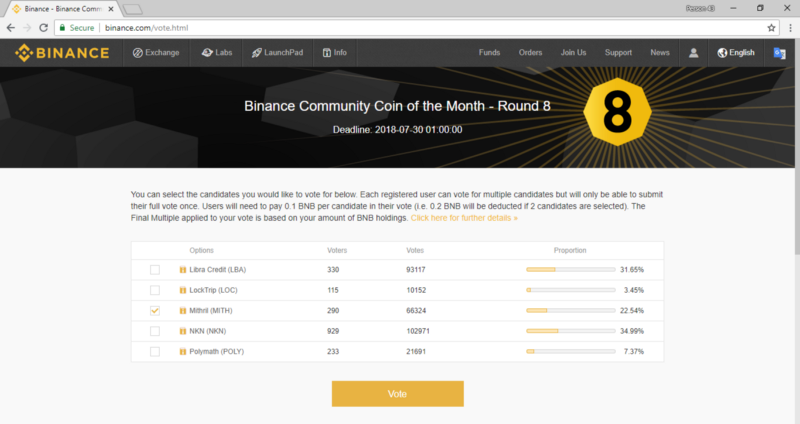
Task: Click the Libra Credit proportion bar
Action: (x=570, y=269)
